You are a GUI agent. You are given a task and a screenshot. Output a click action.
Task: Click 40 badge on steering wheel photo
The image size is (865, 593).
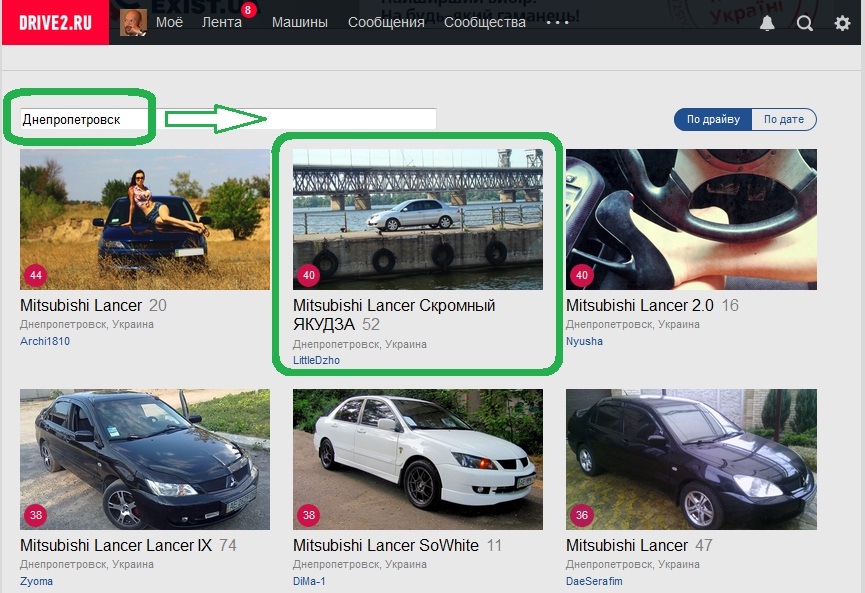582,275
